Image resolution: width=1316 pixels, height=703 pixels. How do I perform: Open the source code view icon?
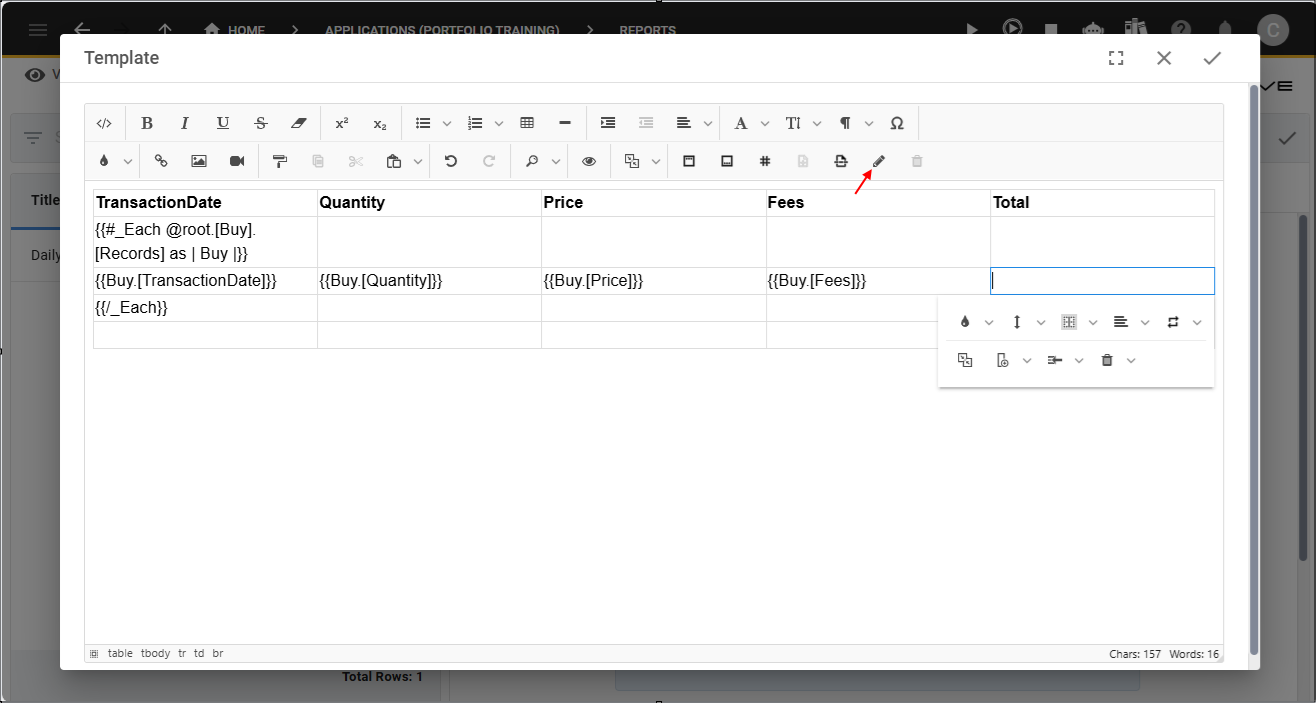pyautogui.click(x=104, y=123)
